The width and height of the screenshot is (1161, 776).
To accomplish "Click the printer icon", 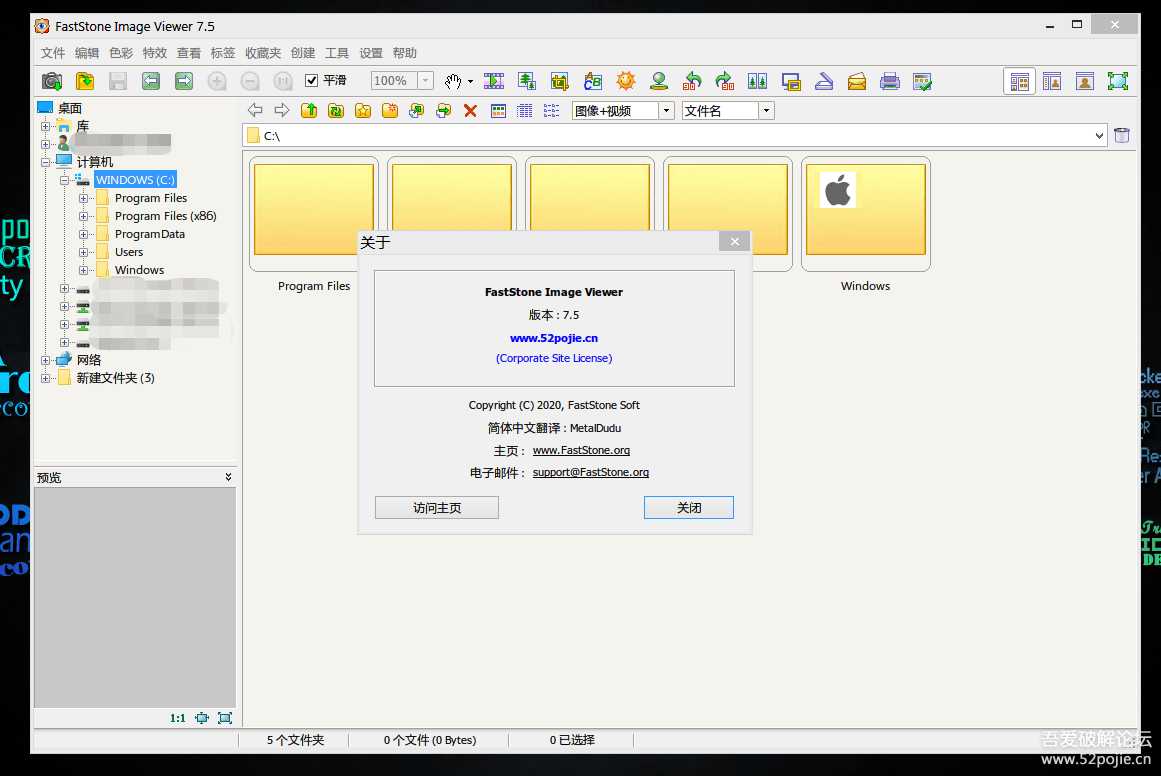I will tap(889, 81).
